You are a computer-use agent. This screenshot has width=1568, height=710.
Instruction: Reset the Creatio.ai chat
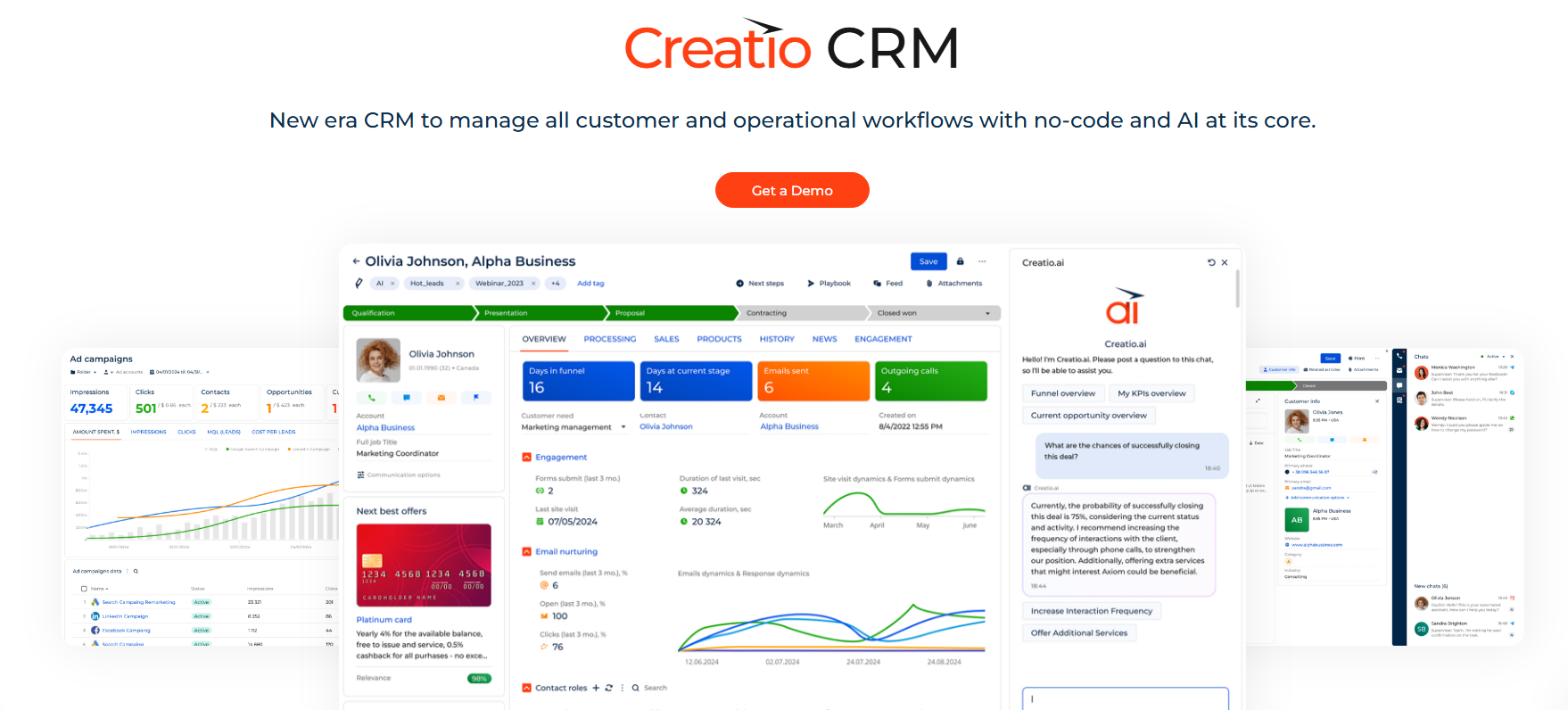[x=1211, y=262]
